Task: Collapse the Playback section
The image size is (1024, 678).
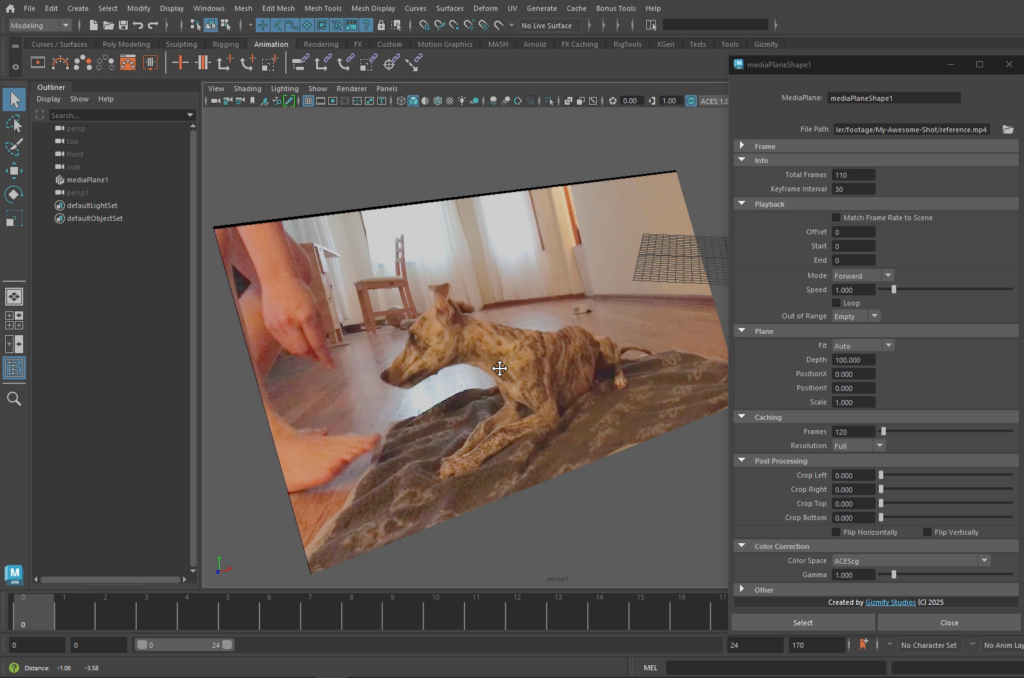Action: (742, 204)
